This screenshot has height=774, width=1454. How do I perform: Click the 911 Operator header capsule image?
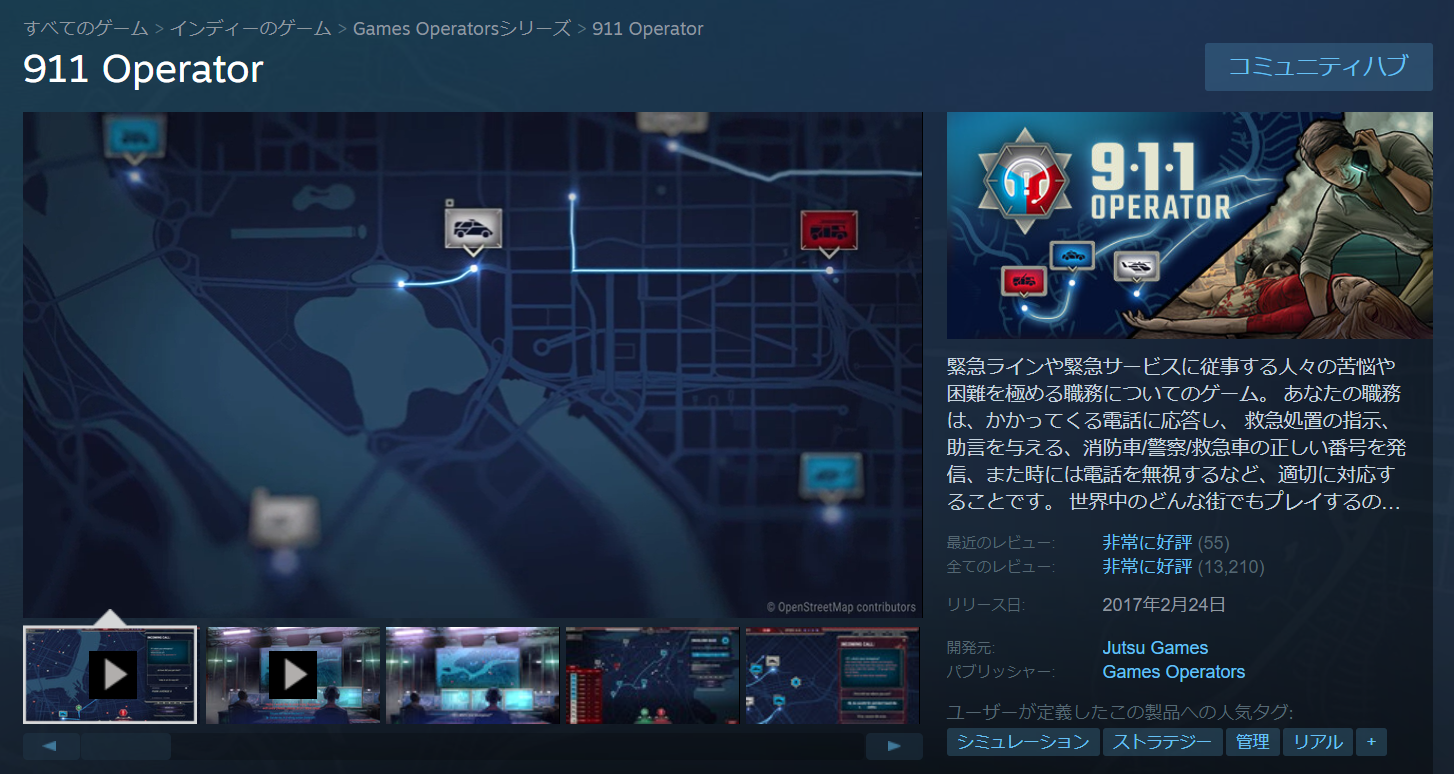(1189, 225)
